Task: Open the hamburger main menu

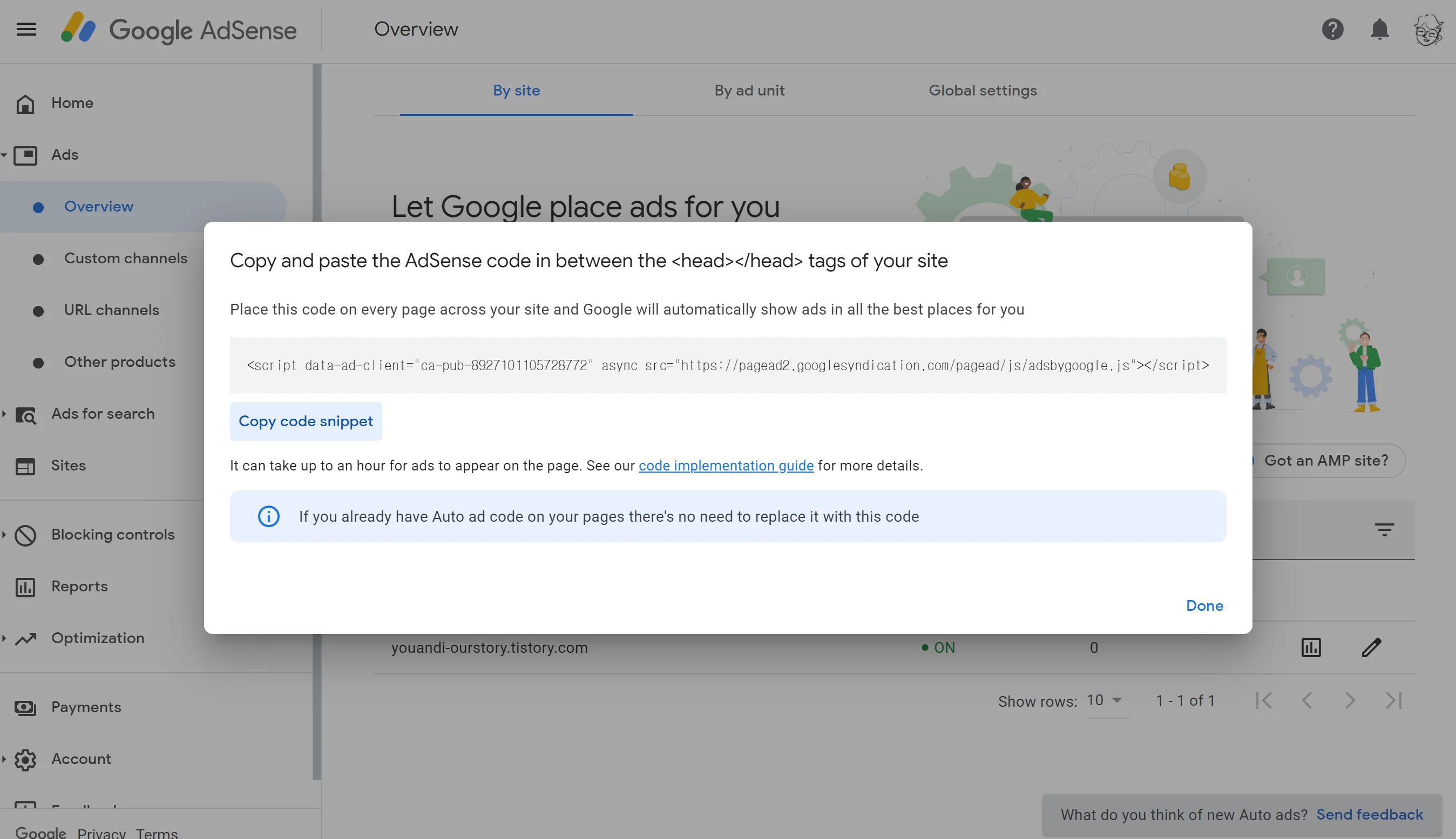Action: pyautogui.click(x=26, y=29)
